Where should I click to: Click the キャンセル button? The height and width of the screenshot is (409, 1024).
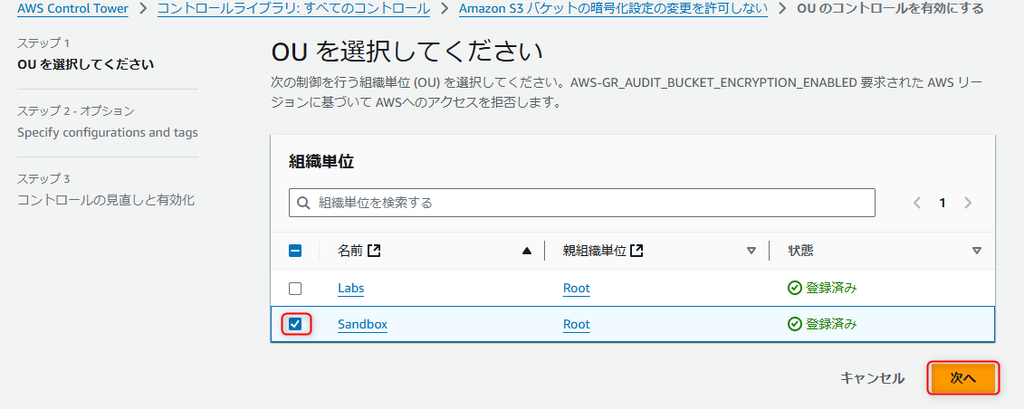click(872, 378)
